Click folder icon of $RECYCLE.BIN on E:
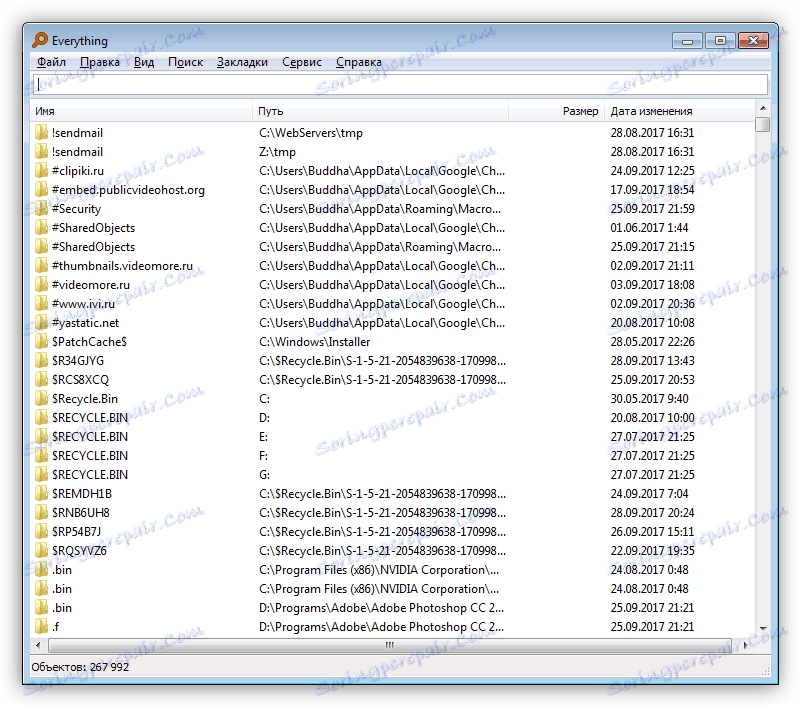 pos(41,437)
